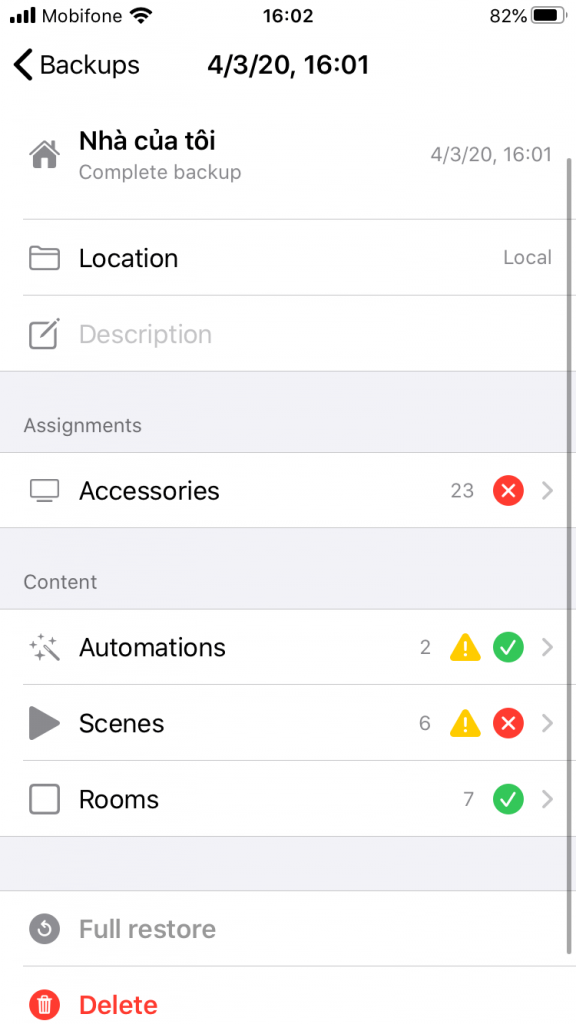Tap the Delete button
Image resolution: width=576 pixels, height=1024 pixels.
[118, 1004]
